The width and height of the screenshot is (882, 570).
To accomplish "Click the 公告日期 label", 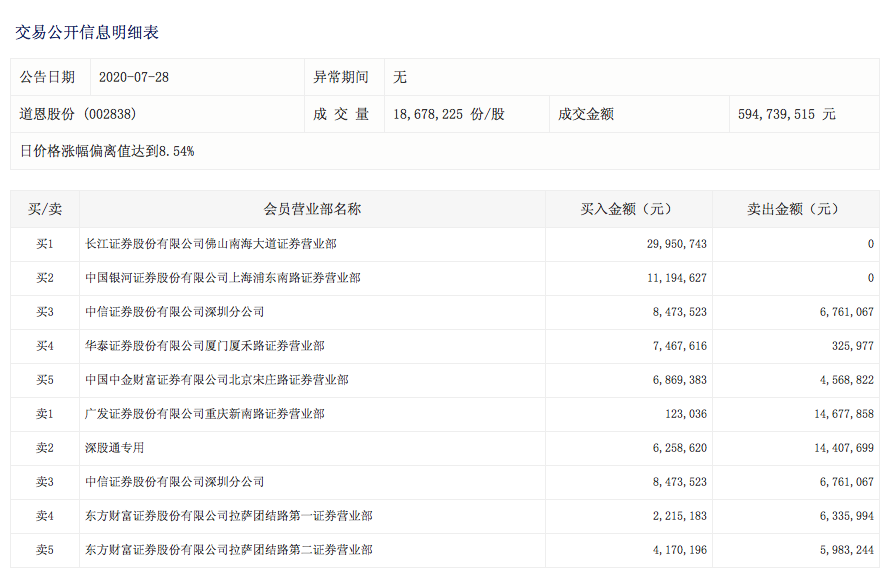I will click(x=47, y=77).
